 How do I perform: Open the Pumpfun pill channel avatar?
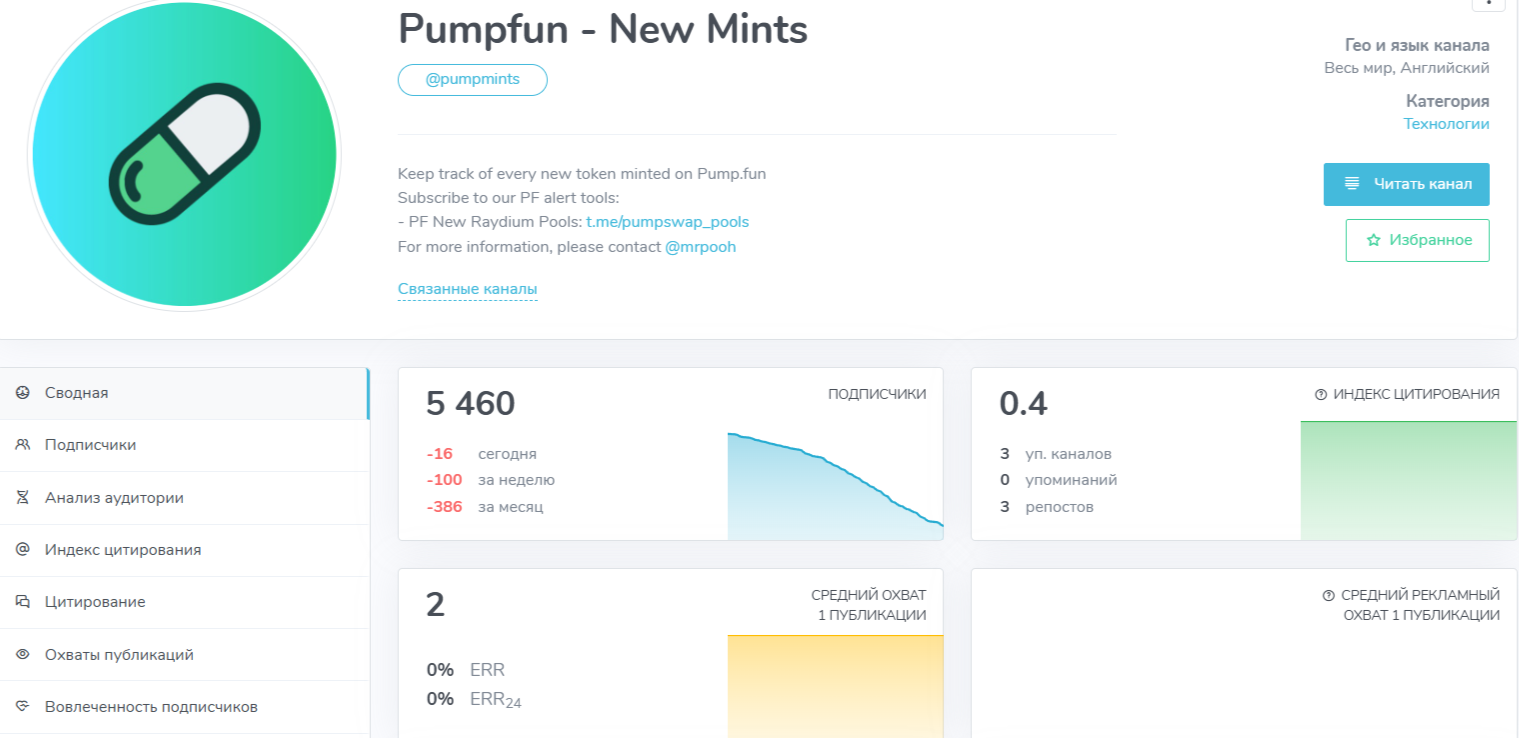pos(184,155)
